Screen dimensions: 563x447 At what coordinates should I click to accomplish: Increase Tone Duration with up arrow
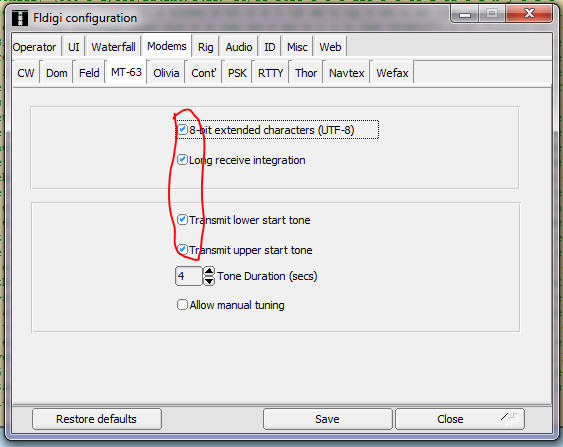pos(209,271)
